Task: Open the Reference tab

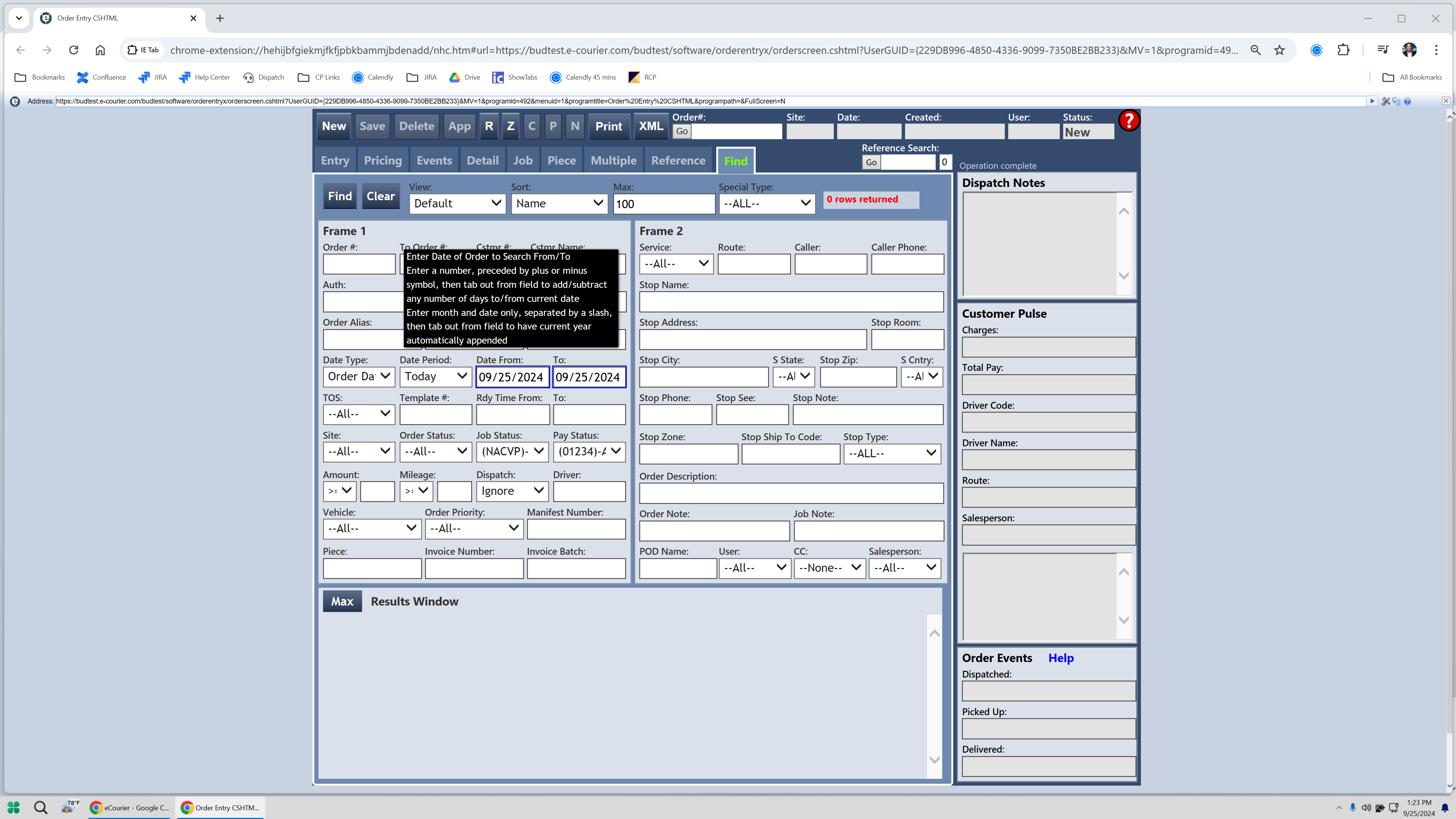Action: click(678, 160)
